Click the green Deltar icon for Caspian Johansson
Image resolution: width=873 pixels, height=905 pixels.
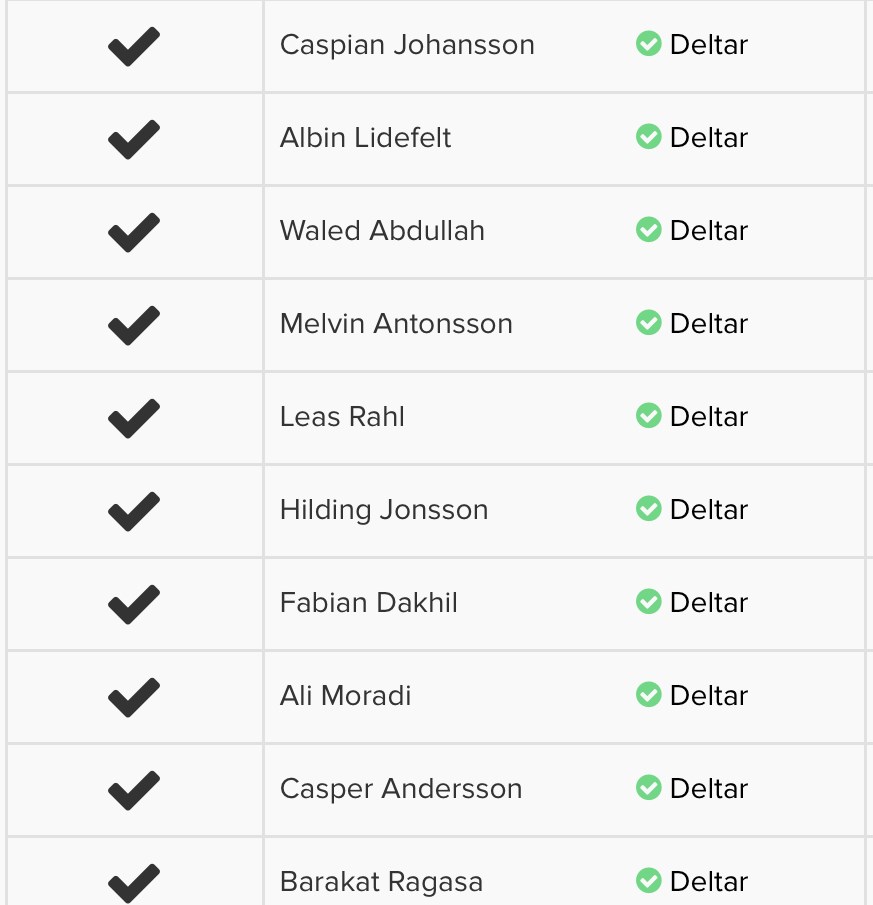tap(649, 44)
